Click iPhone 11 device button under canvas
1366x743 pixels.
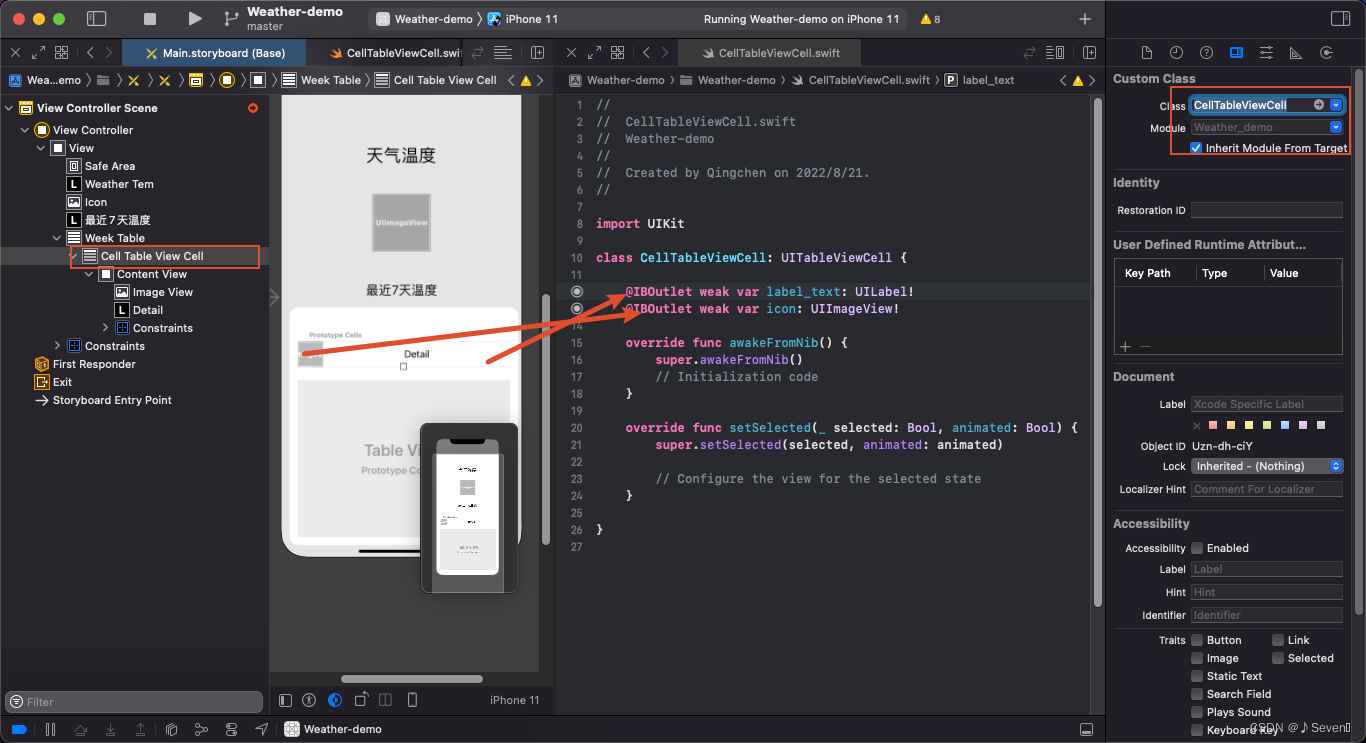(x=514, y=700)
